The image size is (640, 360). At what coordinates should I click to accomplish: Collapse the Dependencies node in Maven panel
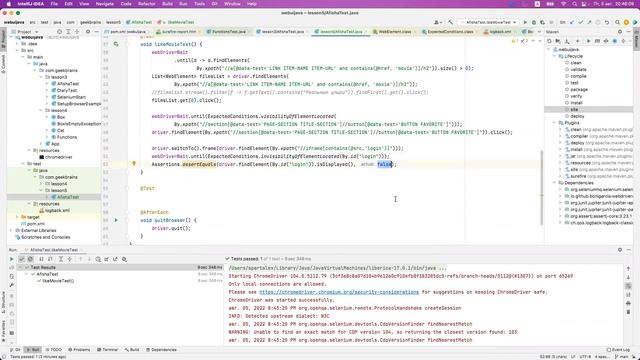click(555, 182)
